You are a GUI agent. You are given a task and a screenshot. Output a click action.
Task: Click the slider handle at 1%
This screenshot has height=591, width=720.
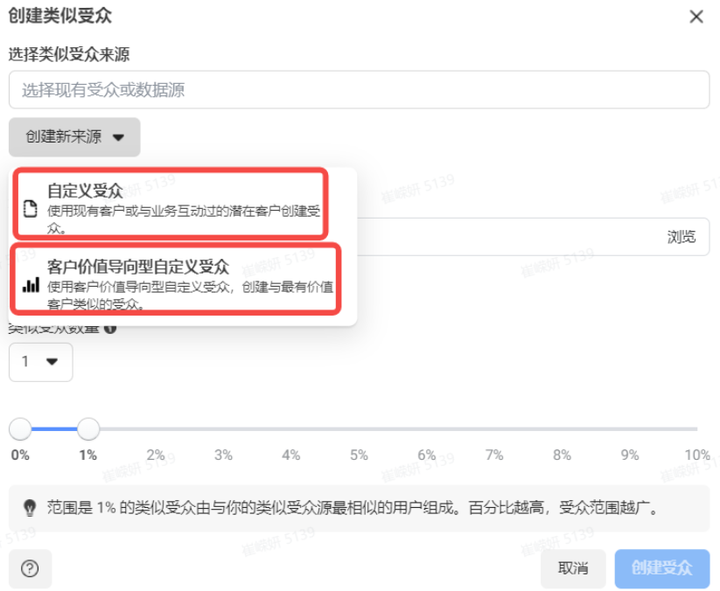[x=88, y=429]
